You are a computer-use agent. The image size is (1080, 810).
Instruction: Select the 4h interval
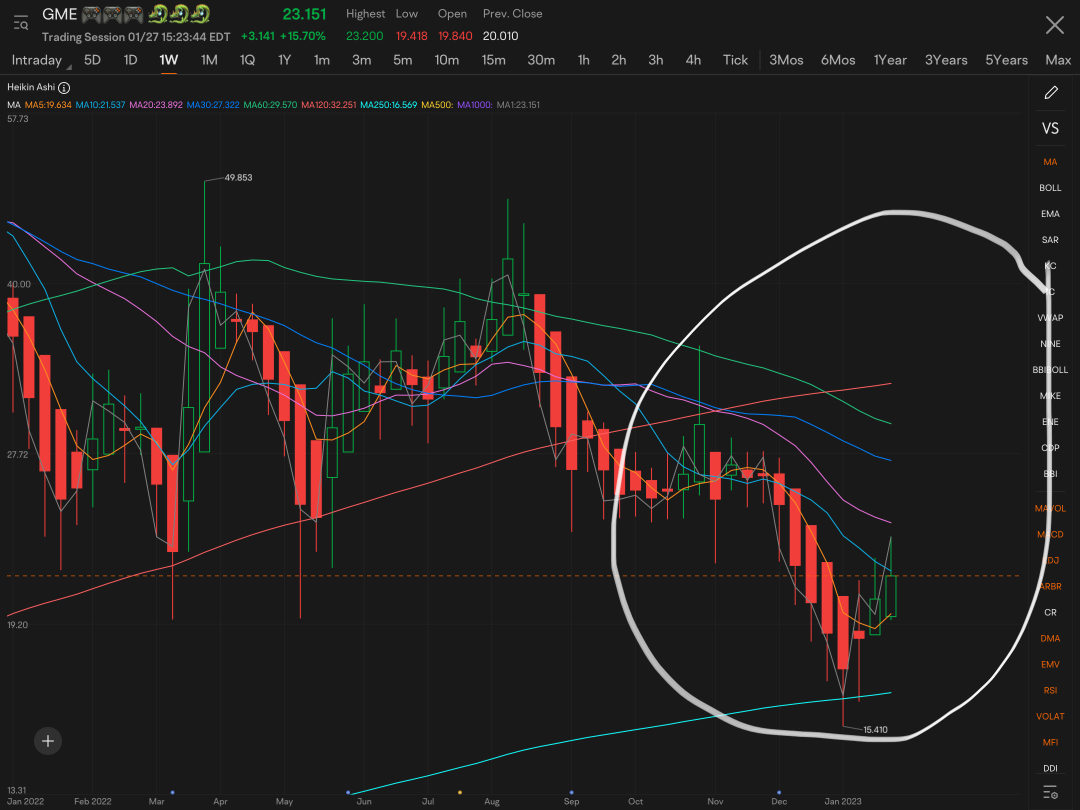coord(694,60)
